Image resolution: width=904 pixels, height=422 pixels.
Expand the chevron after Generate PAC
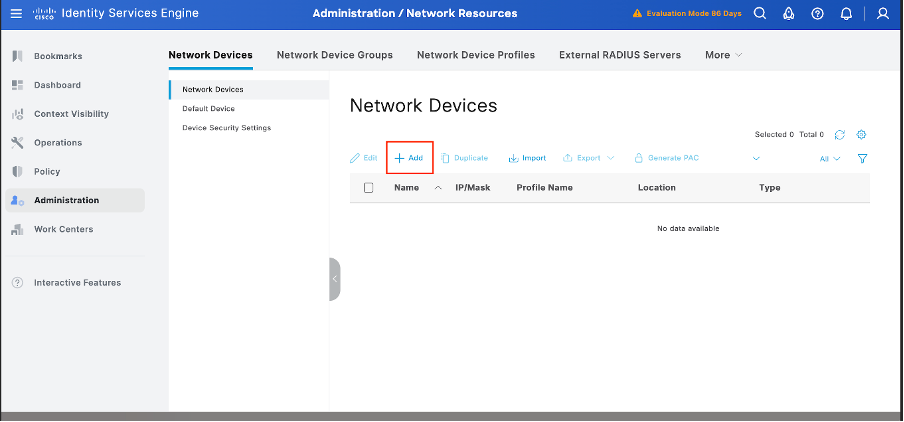click(x=756, y=159)
